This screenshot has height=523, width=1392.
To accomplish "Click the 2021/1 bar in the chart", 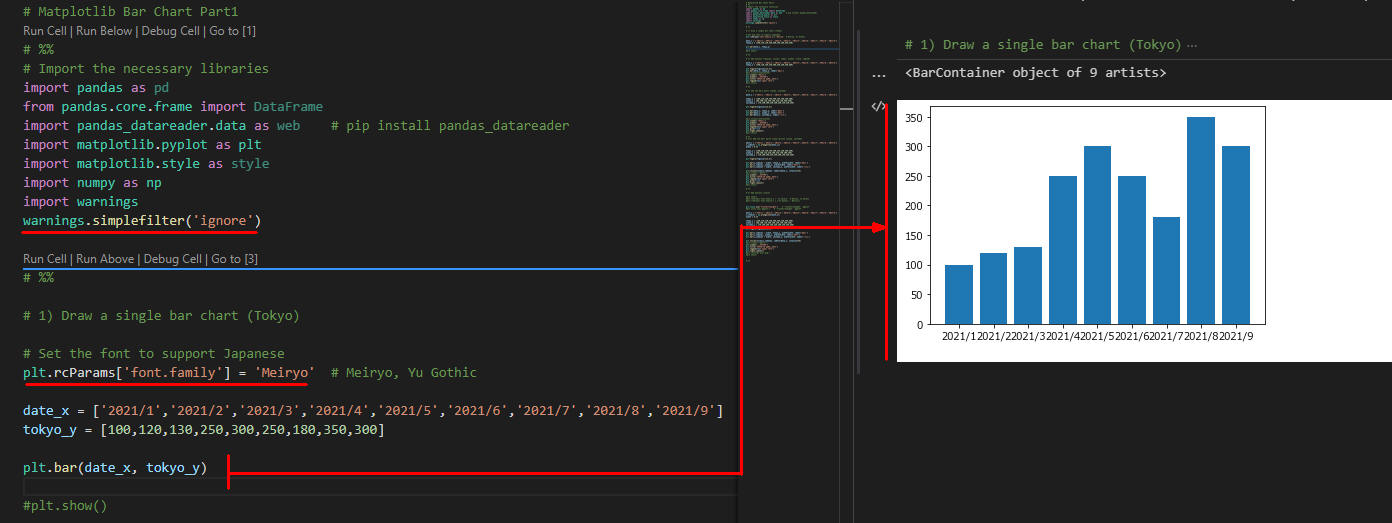I will 958,294.
